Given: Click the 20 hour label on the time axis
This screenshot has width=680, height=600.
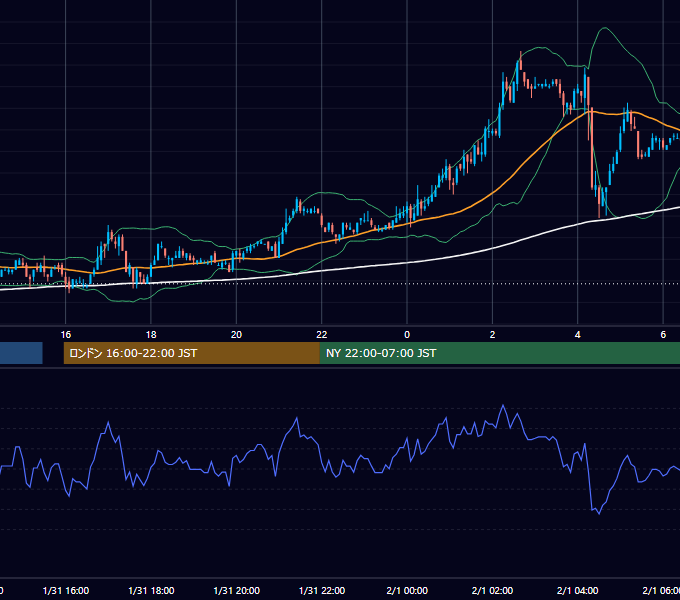Looking at the screenshot, I should point(236,335).
